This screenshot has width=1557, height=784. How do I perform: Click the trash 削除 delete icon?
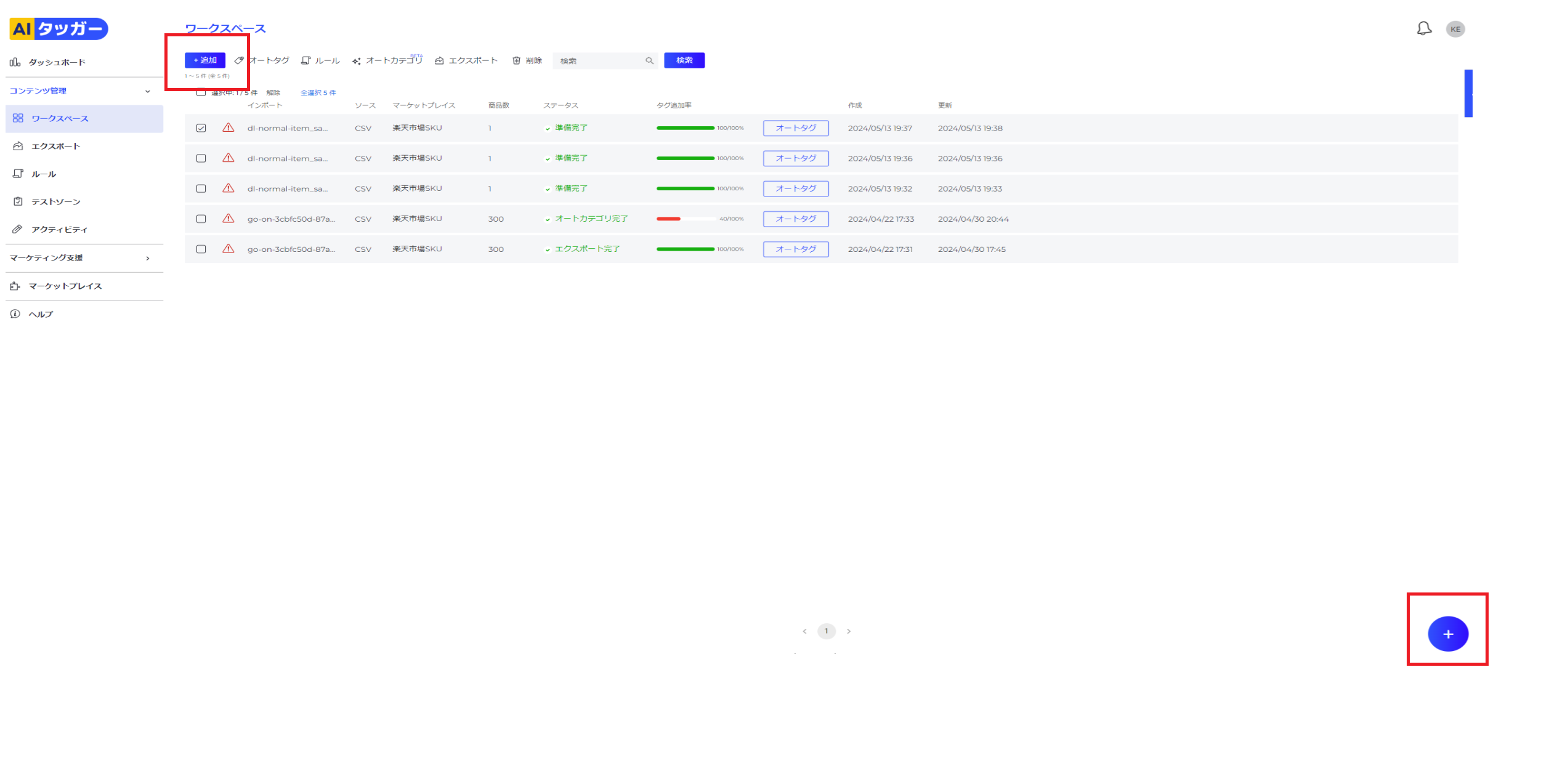[517, 60]
